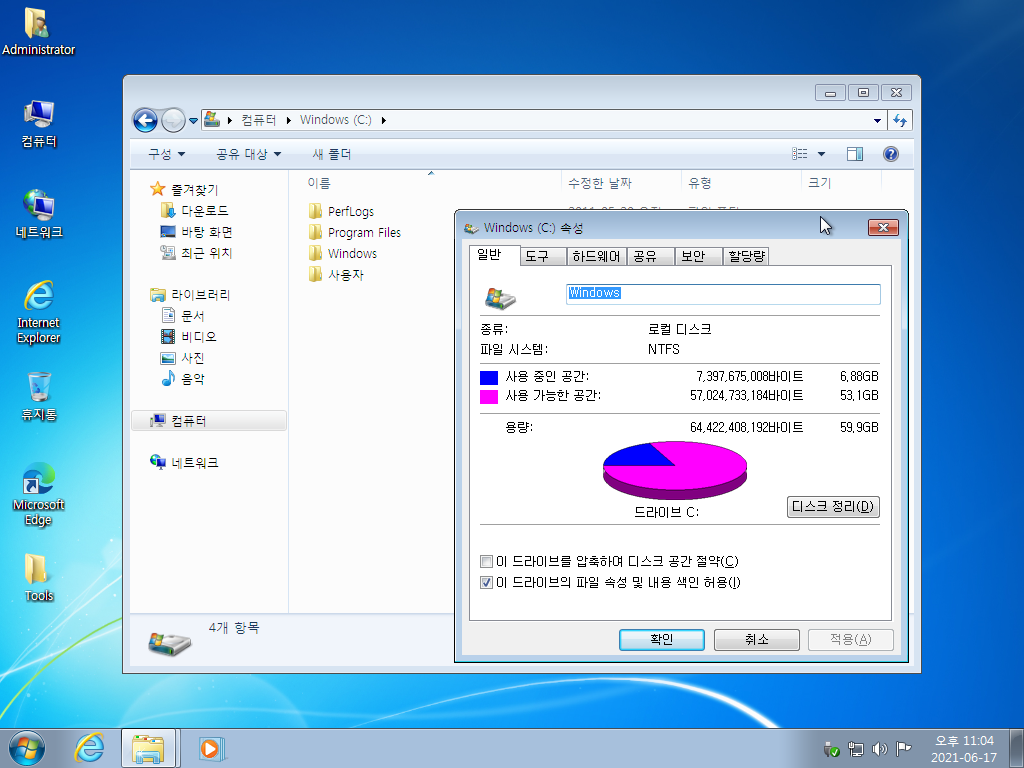Open the 네트워크 desktop icon
Screen dimensions: 1024x768
[x=39, y=214]
